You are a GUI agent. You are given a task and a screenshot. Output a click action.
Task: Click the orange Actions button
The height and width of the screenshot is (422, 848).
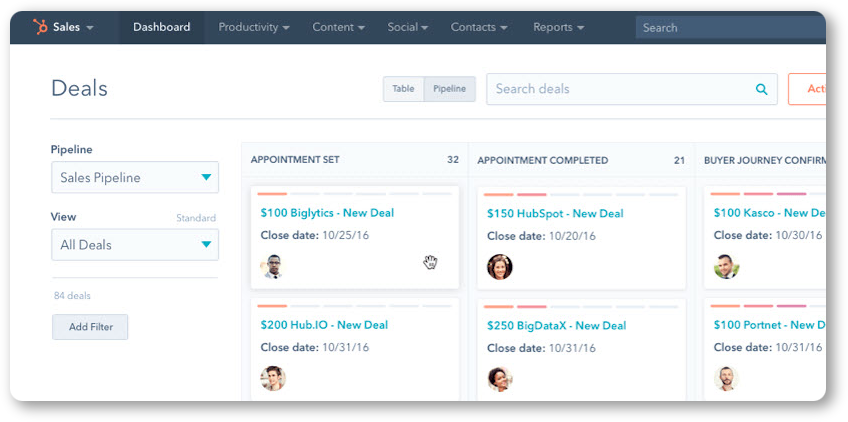tap(807, 89)
